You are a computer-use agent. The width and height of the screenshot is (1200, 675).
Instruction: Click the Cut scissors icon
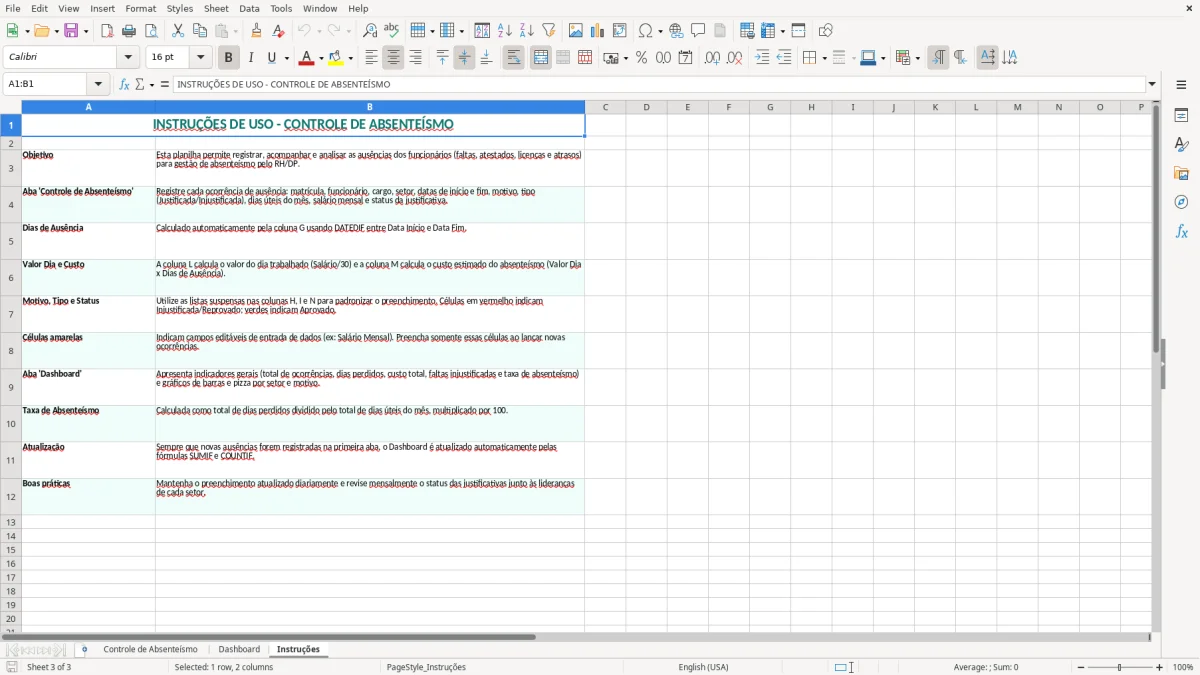[x=178, y=31]
